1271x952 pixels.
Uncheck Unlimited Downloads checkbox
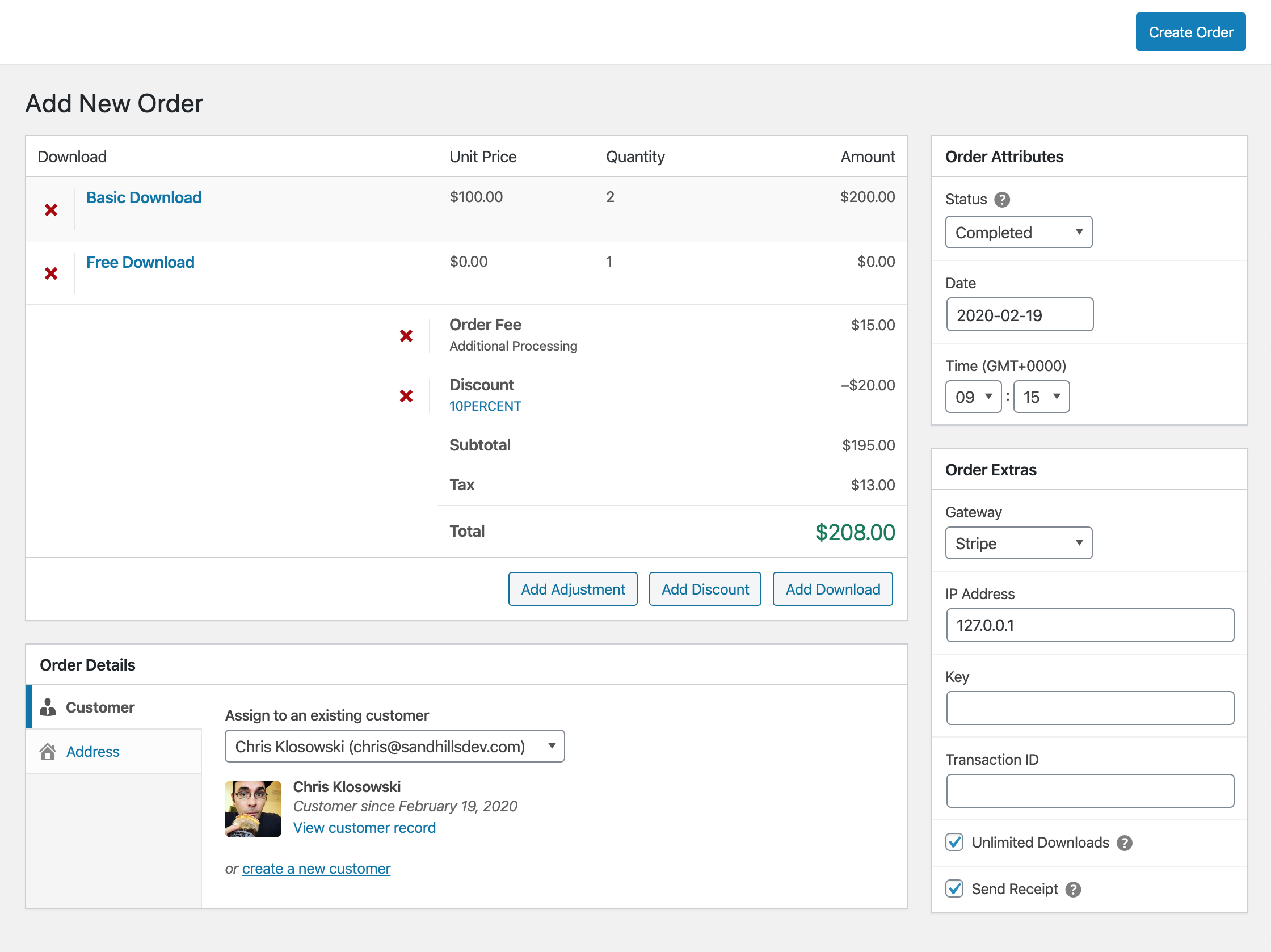[x=954, y=843]
